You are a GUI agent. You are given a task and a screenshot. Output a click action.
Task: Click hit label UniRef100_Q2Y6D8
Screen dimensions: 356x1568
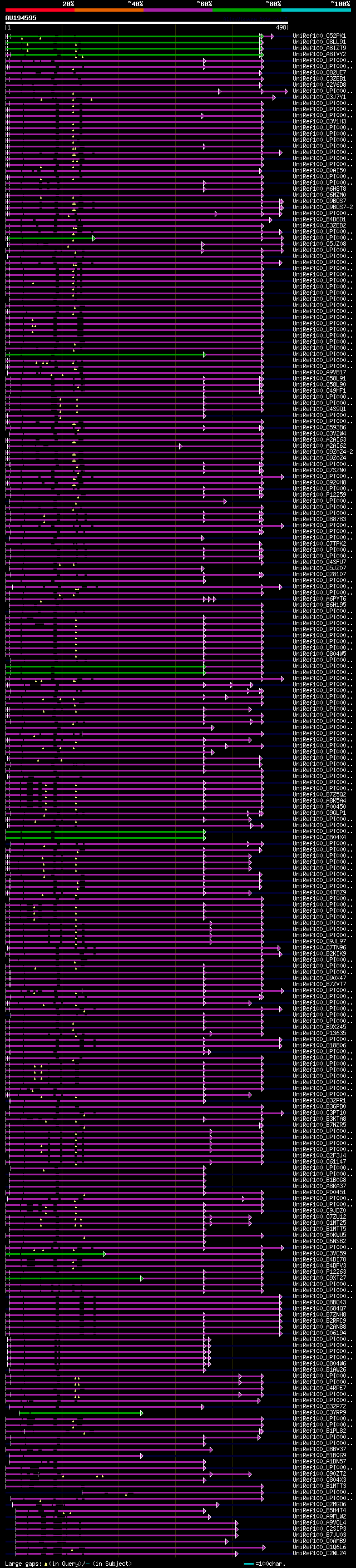tap(319, 85)
